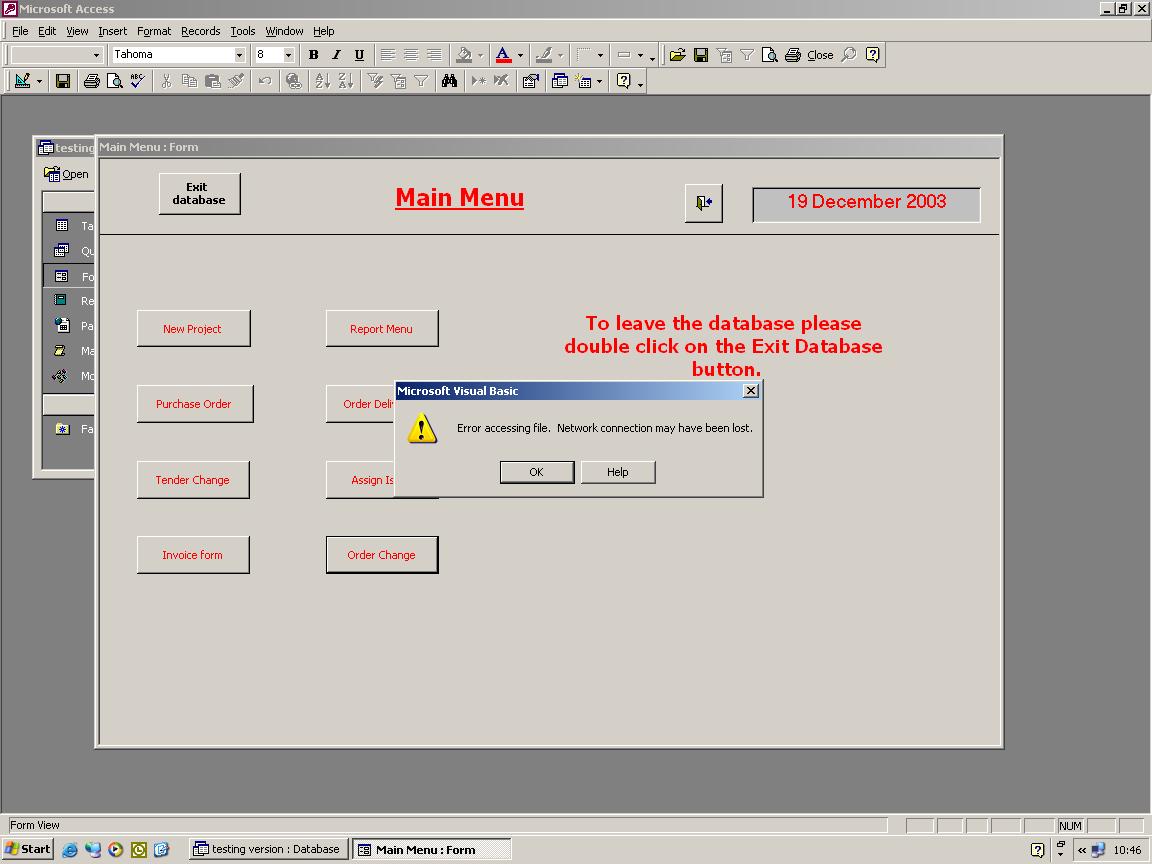Click the Insert Hyperlink globe icon
The height and width of the screenshot is (864, 1152).
[294, 81]
